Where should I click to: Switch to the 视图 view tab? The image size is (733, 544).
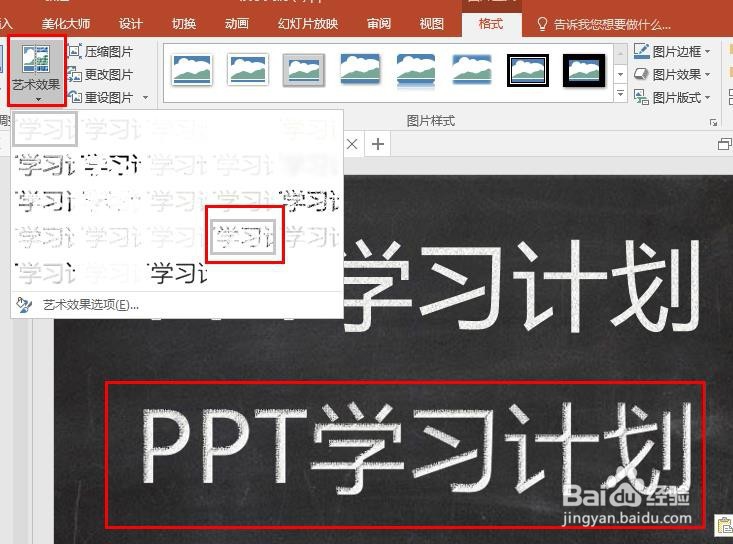pyautogui.click(x=431, y=23)
